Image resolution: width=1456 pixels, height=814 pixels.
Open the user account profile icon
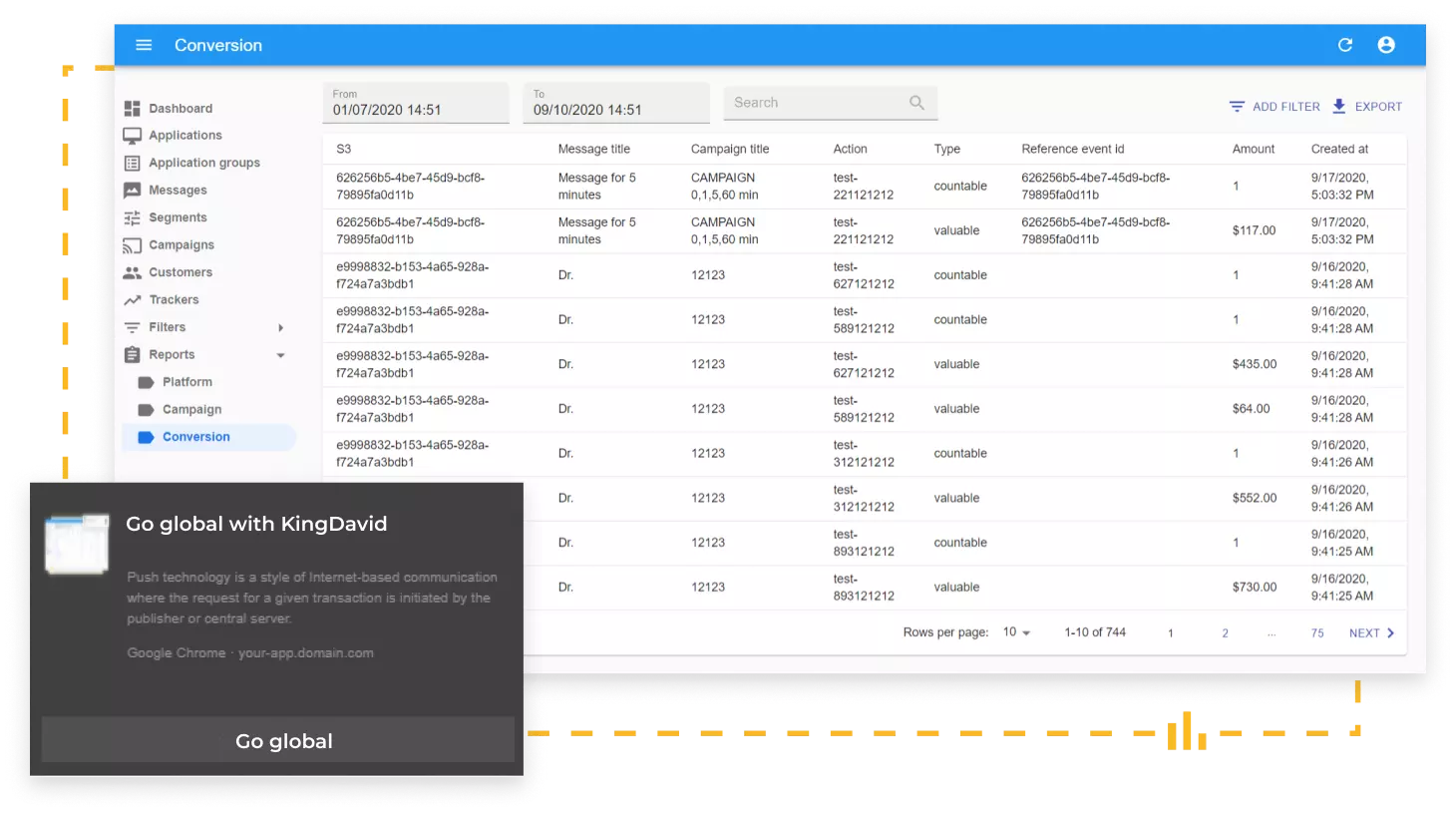point(1385,45)
